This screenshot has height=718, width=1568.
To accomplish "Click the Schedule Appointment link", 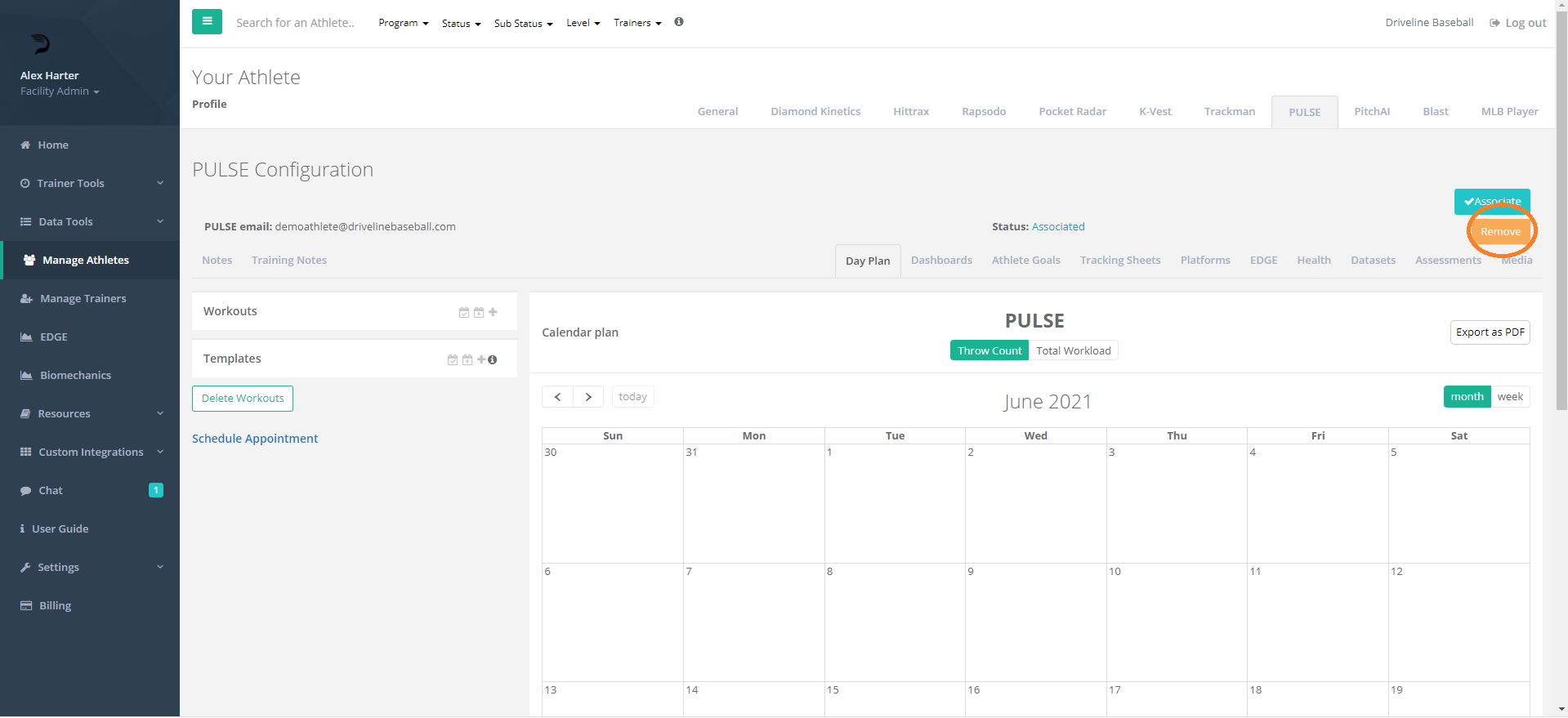I will tap(255, 439).
